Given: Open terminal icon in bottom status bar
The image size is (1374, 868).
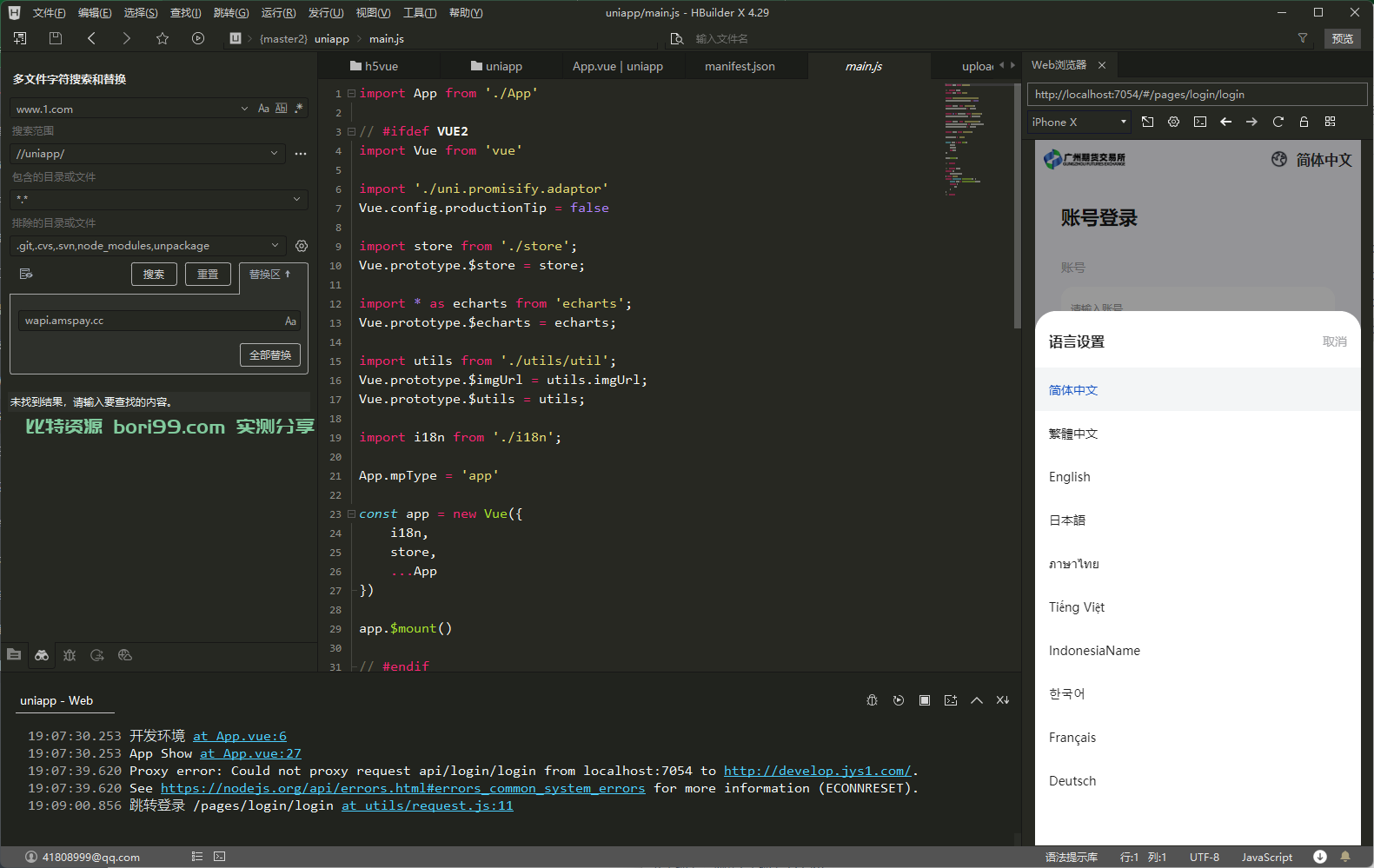Looking at the screenshot, I should (220, 857).
